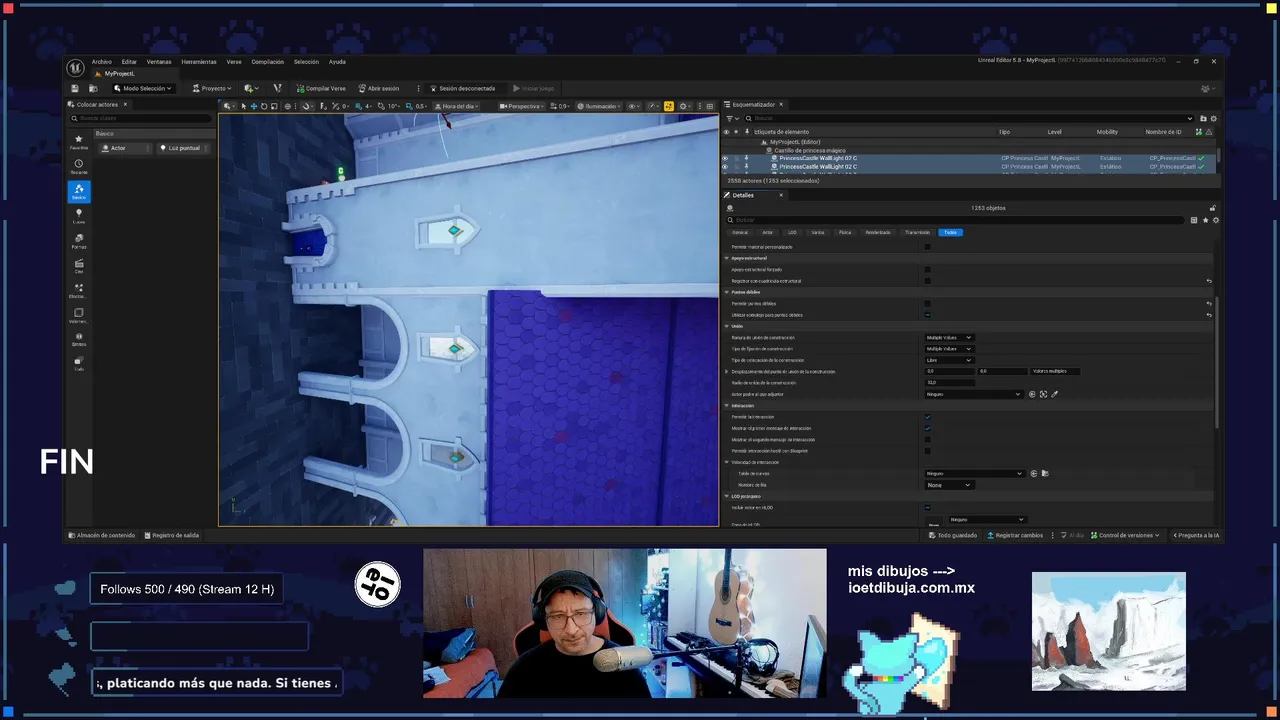1280x720 pixels.
Task: Select the Física filter tab
Action: pyautogui.click(x=845, y=232)
